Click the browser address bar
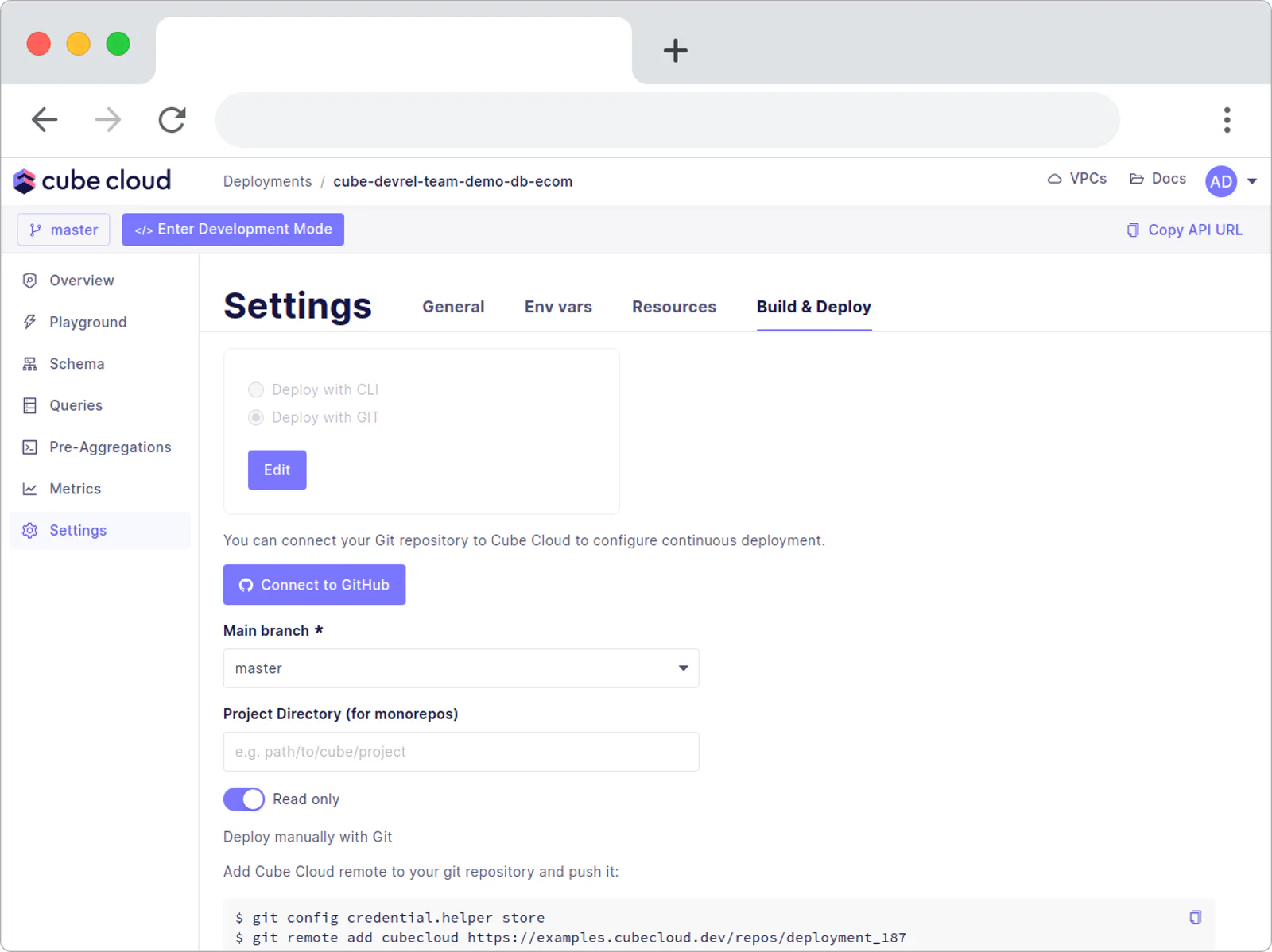The width and height of the screenshot is (1272, 952). tap(668, 120)
